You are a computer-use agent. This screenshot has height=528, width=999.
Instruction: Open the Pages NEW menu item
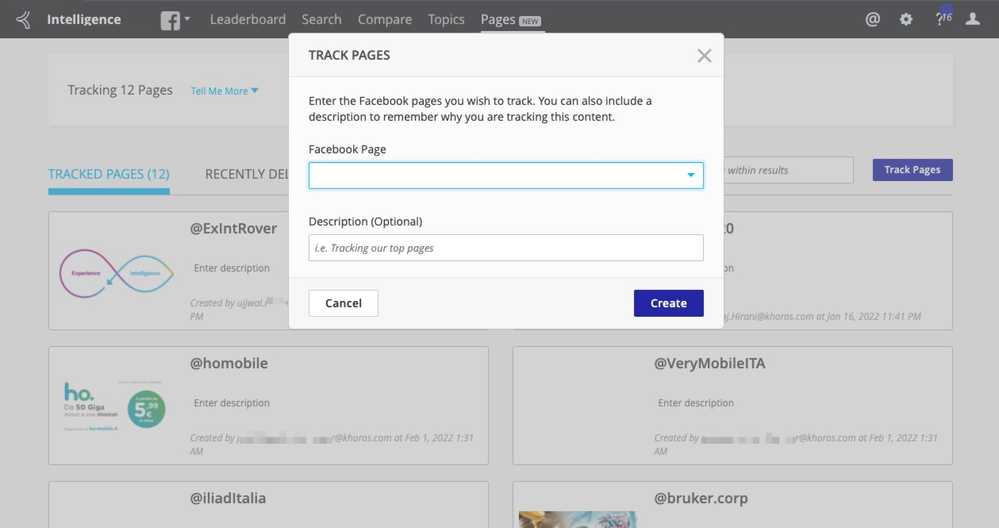tap(511, 20)
